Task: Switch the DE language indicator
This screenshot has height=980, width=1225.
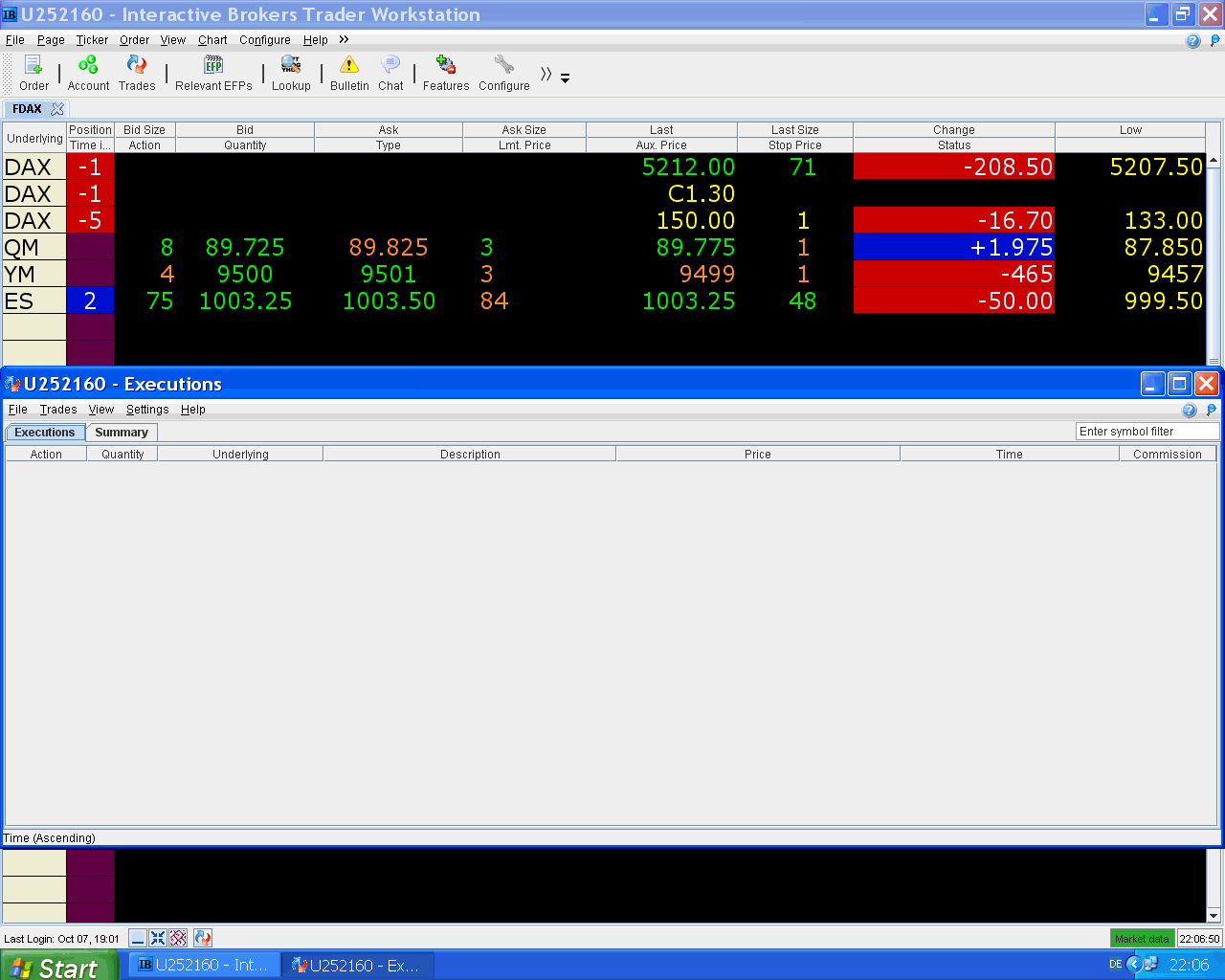Action: (x=1115, y=965)
